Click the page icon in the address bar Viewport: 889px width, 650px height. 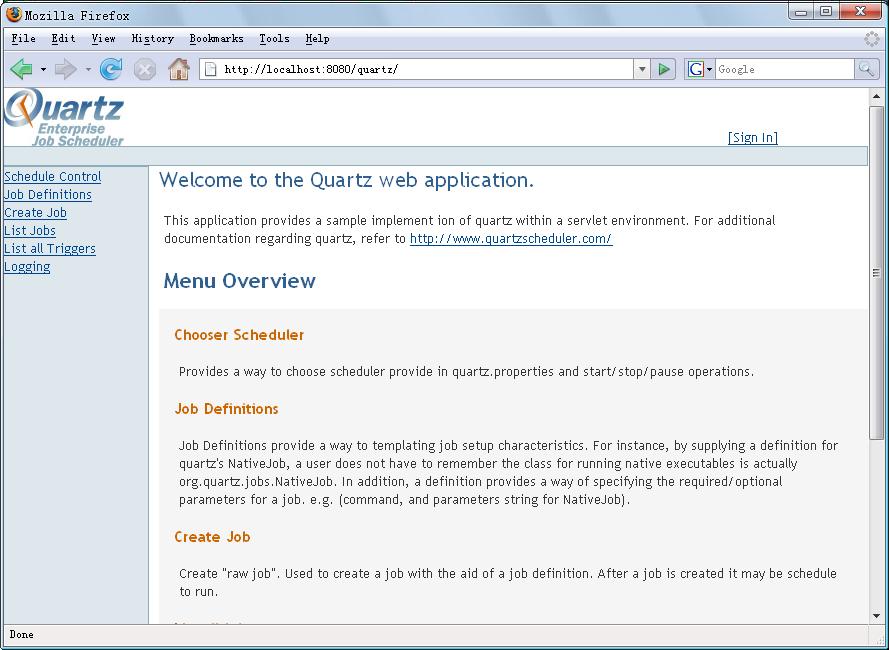(210, 69)
